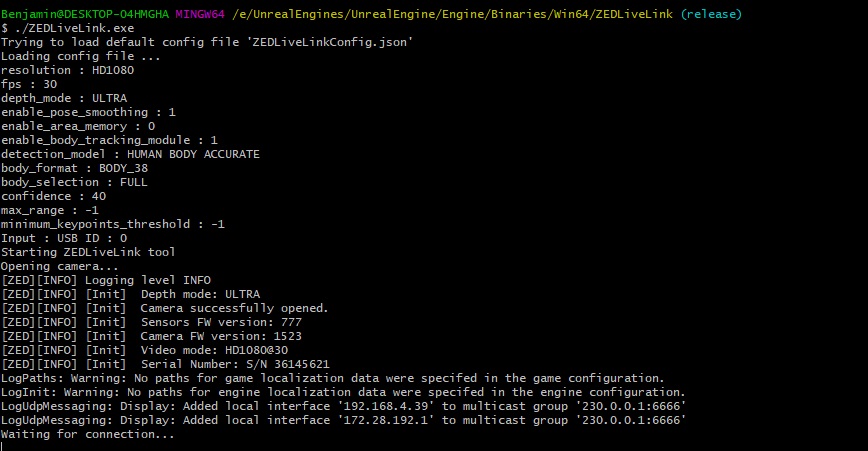Click the Serial Number S/N 36145621 text
868x451 pixels.
(x=235, y=364)
